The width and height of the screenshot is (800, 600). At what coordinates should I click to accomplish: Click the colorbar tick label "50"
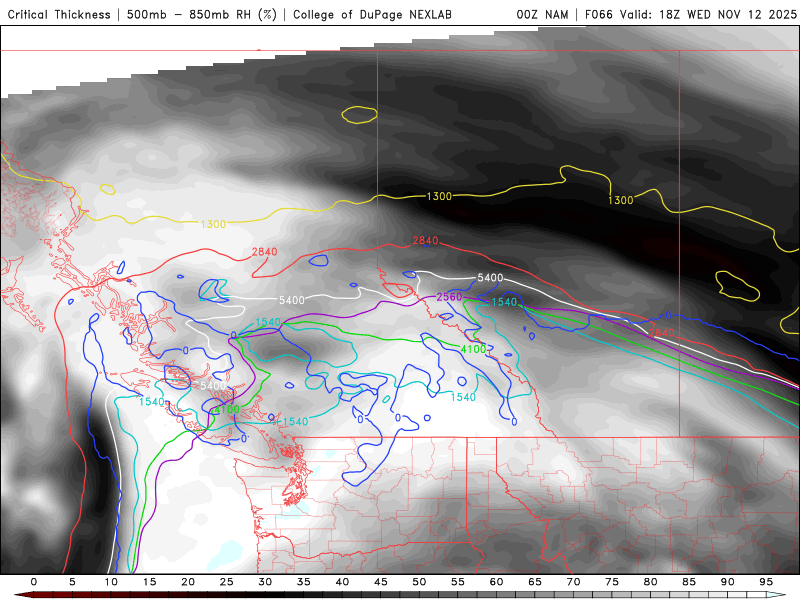pos(419,582)
